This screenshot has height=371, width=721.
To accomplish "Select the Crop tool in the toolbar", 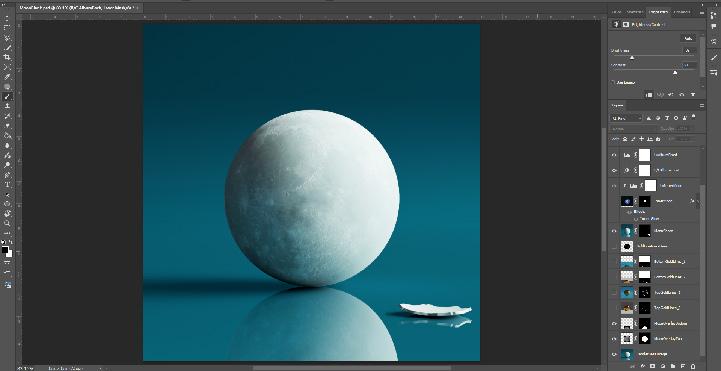I will [x=7, y=57].
